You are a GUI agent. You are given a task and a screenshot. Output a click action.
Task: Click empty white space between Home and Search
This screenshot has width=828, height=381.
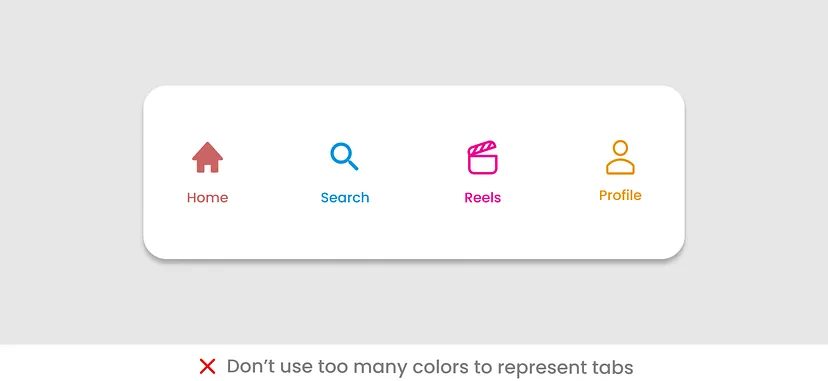click(x=275, y=172)
